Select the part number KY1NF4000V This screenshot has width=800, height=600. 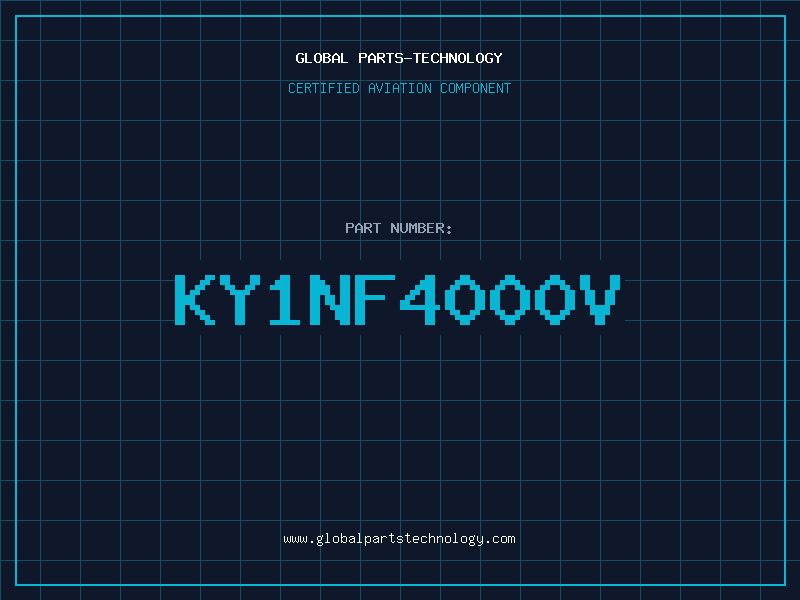tap(397, 300)
